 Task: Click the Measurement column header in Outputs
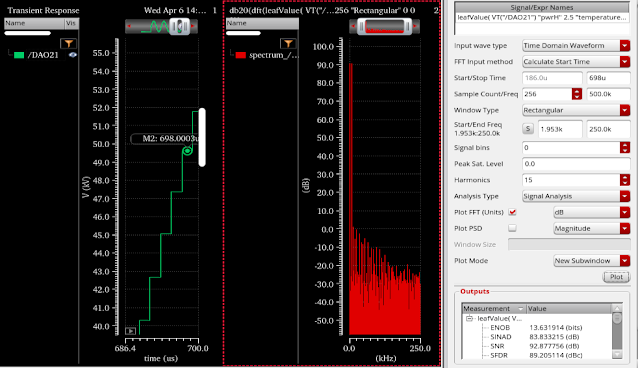494,309
